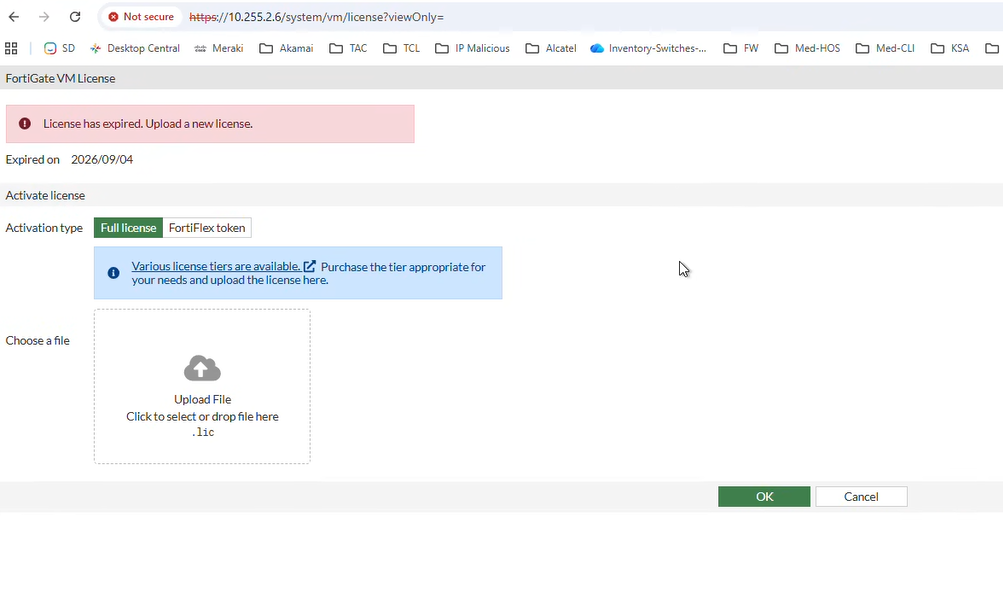This screenshot has height=598, width=1003.
Task: Open the Akamai bookmark folder
Action: tap(287, 48)
